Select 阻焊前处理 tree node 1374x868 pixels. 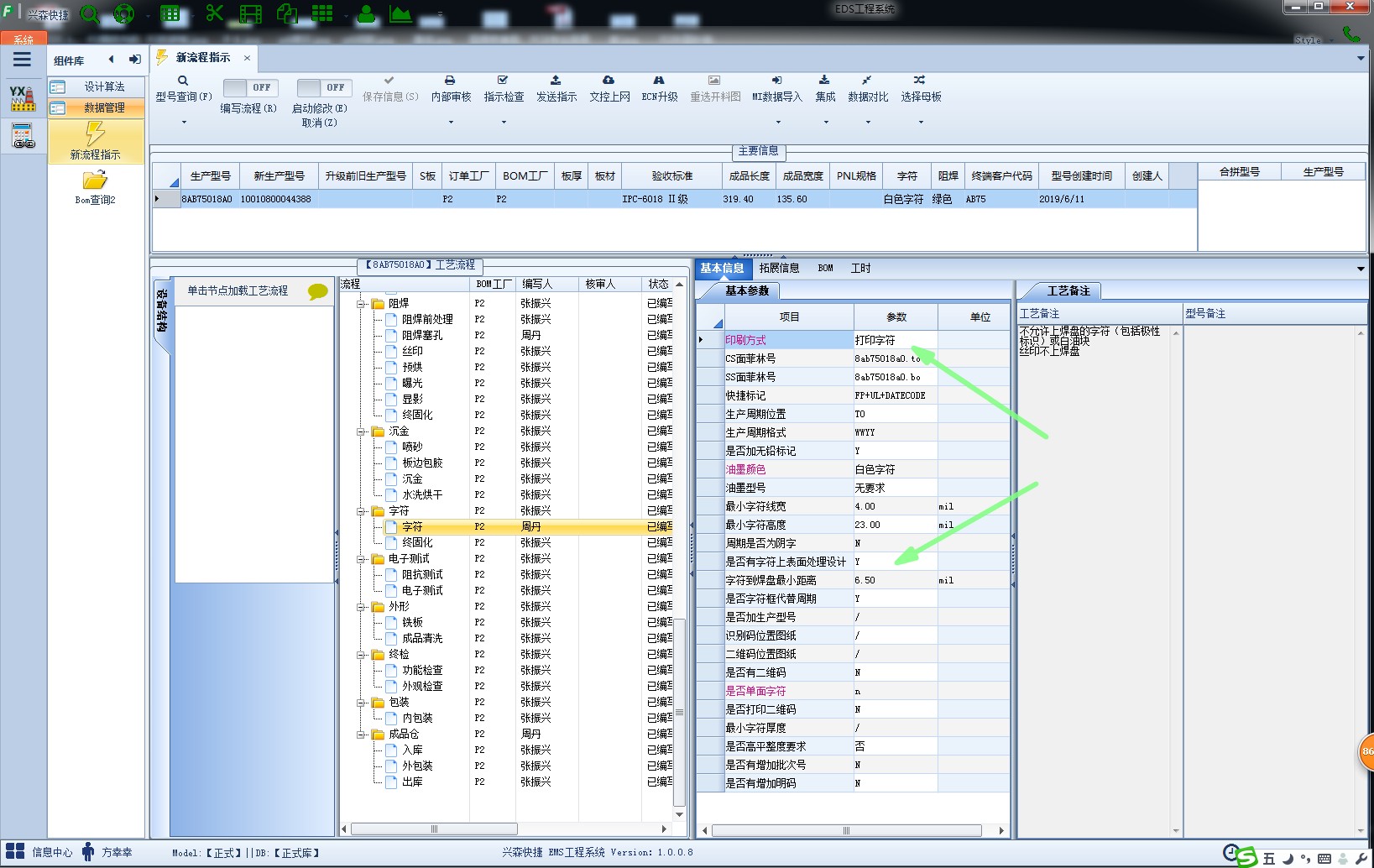tap(427, 320)
